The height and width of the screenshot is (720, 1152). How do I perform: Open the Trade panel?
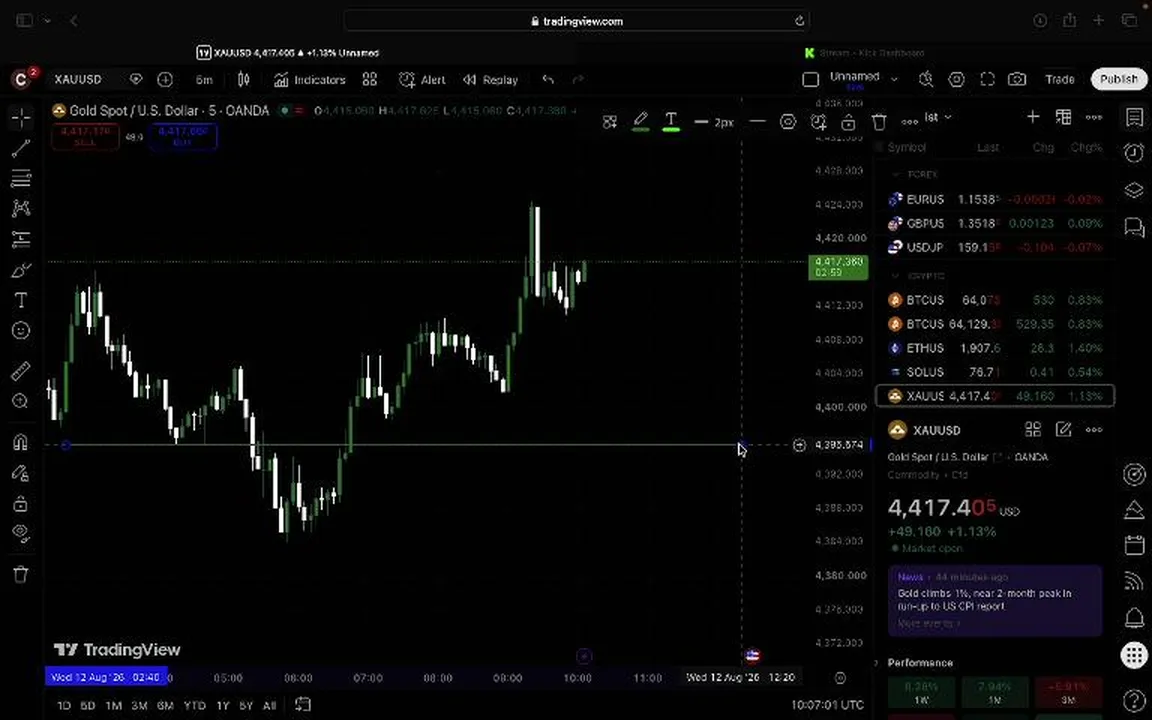1059,79
